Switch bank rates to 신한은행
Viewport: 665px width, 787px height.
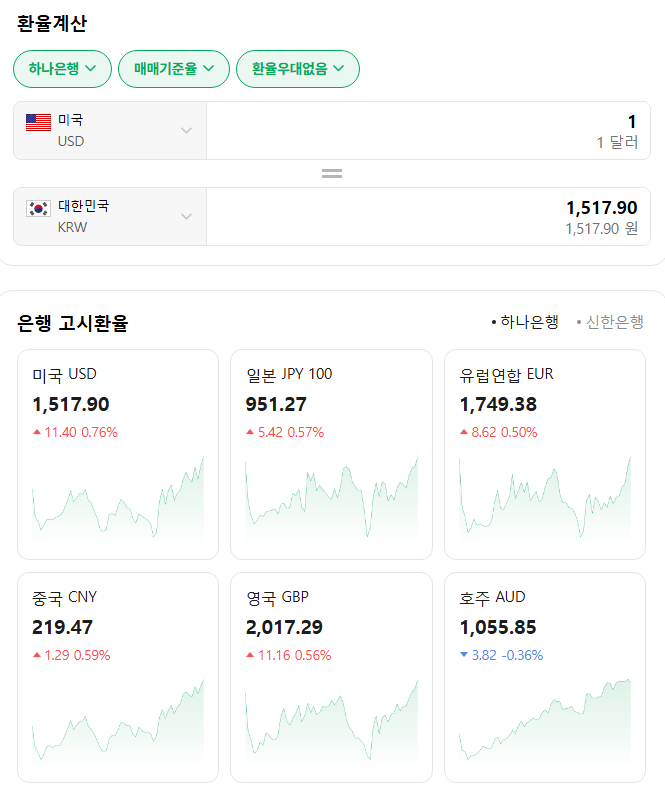pyautogui.click(x=610, y=322)
